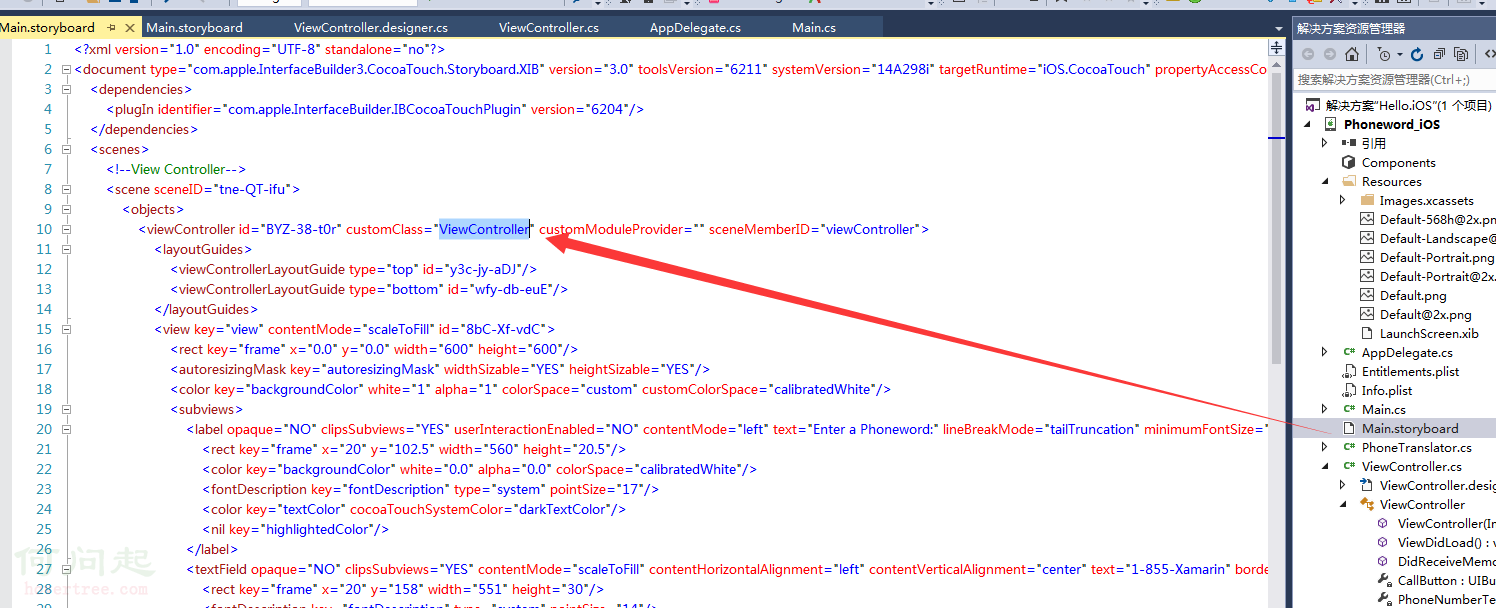Switch to the AppDelegate.cs tab
The width and height of the screenshot is (1496, 608).
click(x=695, y=28)
